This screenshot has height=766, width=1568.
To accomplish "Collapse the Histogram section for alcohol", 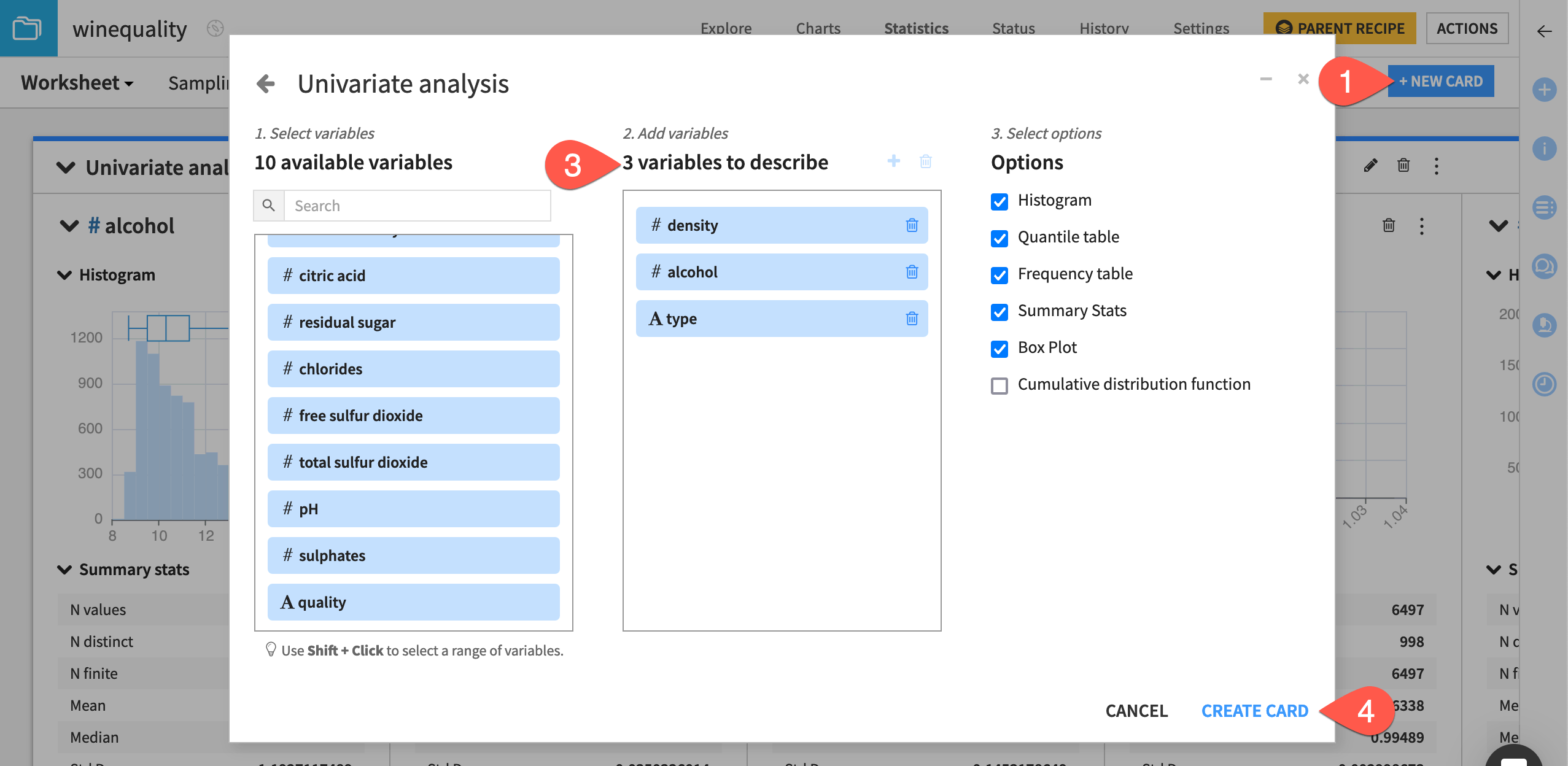I will point(65,274).
